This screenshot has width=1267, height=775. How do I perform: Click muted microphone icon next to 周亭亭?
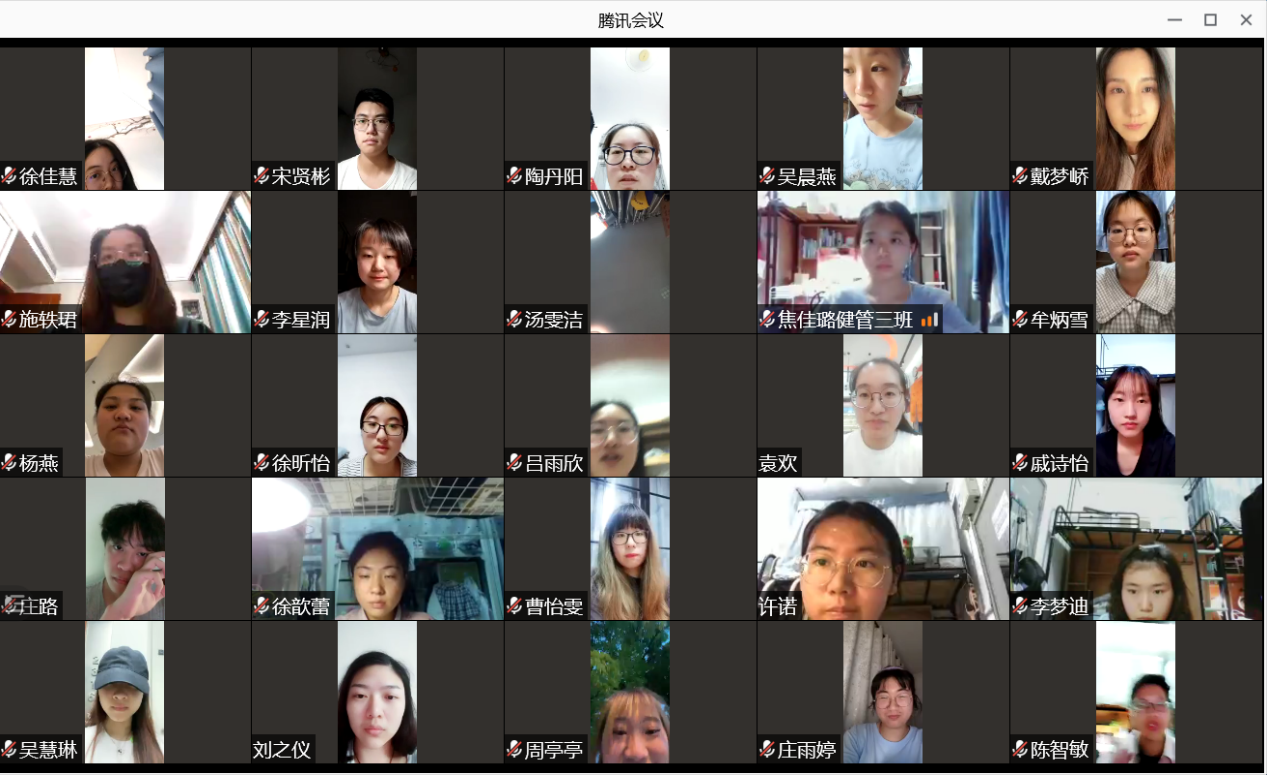tap(515, 750)
